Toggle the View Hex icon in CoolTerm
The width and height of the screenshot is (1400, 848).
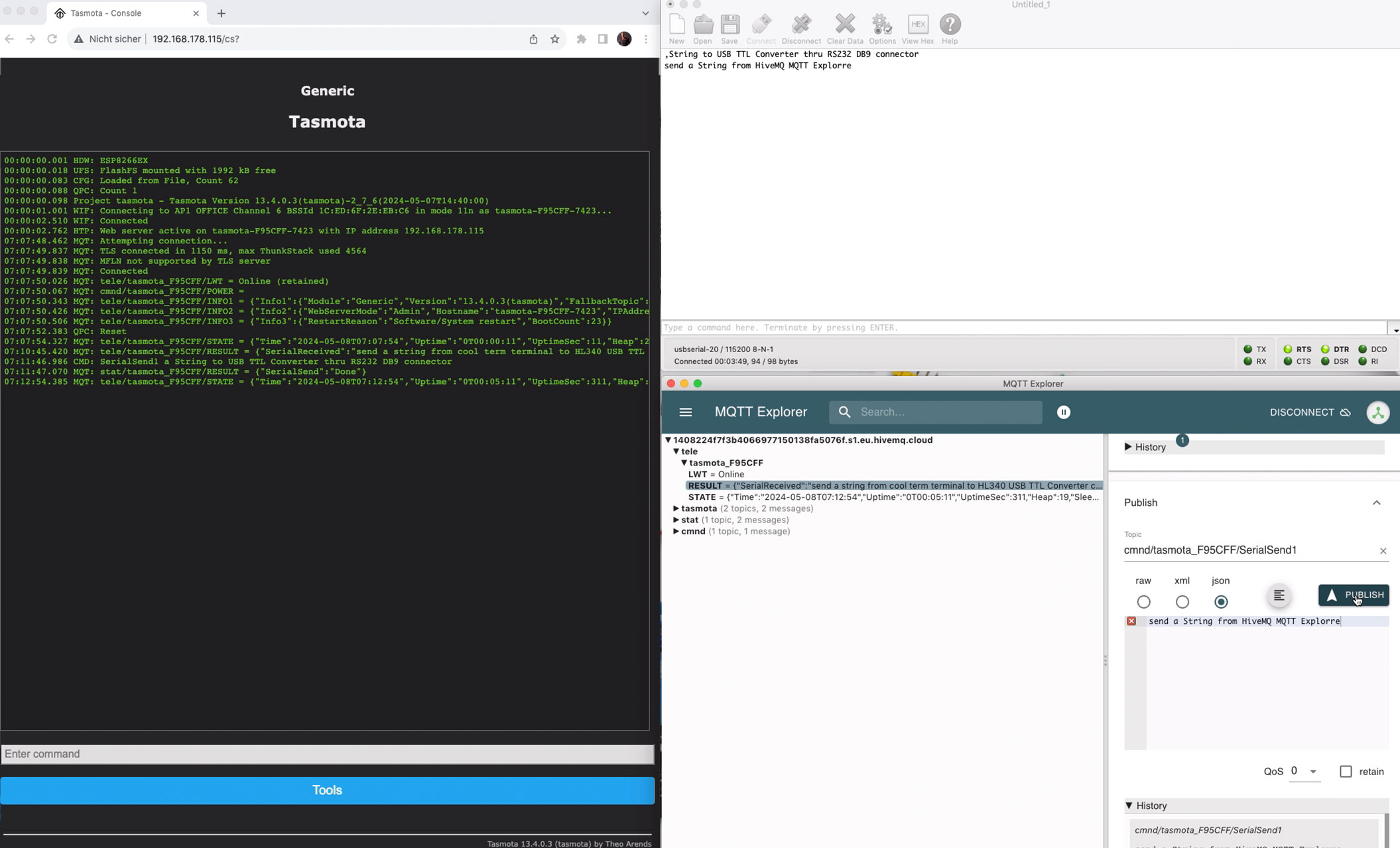point(918,25)
